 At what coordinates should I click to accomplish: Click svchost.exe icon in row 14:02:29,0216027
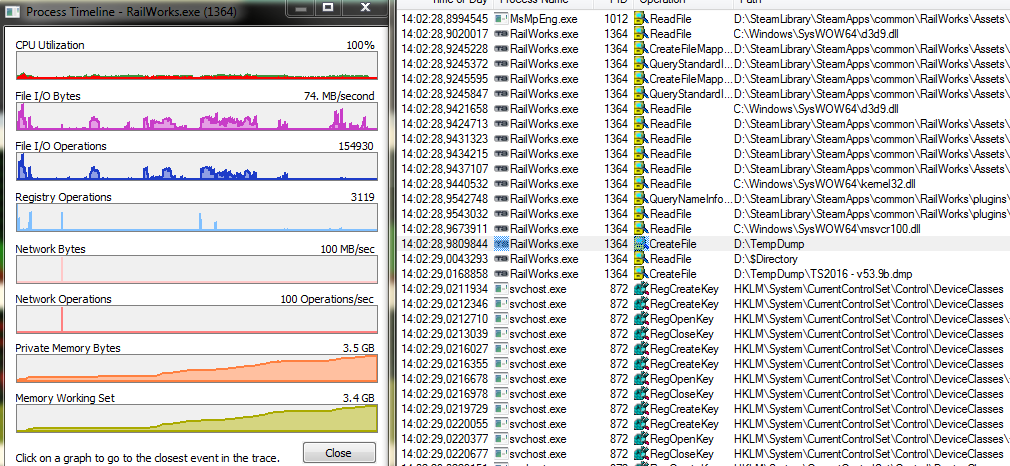tap(501, 349)
